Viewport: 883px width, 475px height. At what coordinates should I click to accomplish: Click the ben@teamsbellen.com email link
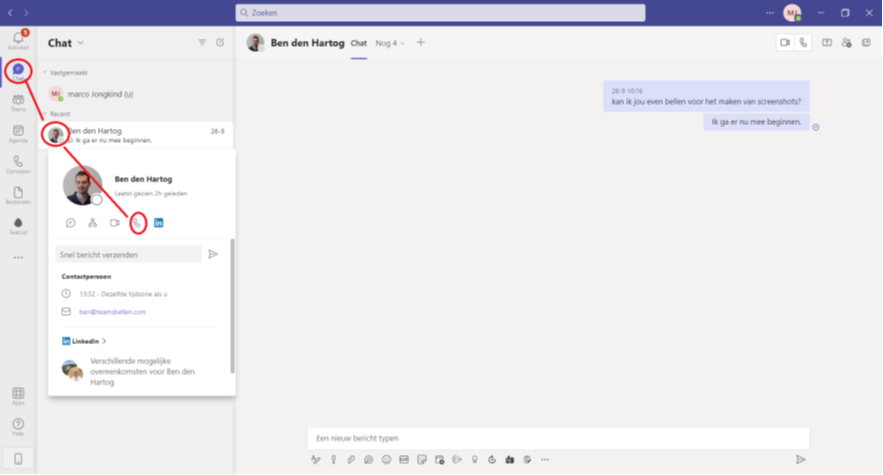point(112,311)
